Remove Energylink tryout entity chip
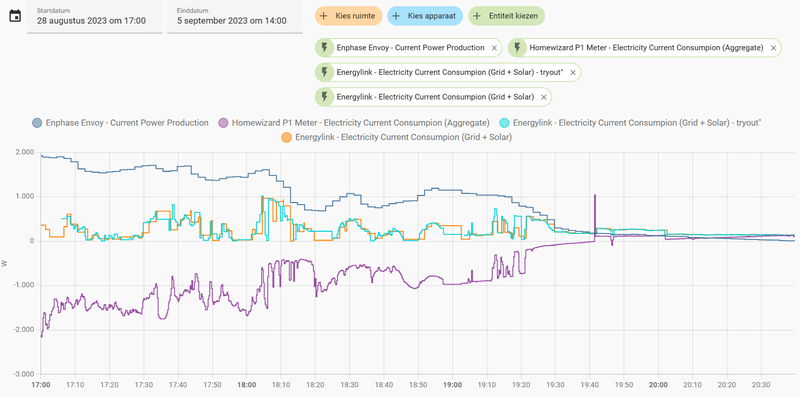 [x=573, y=72]
